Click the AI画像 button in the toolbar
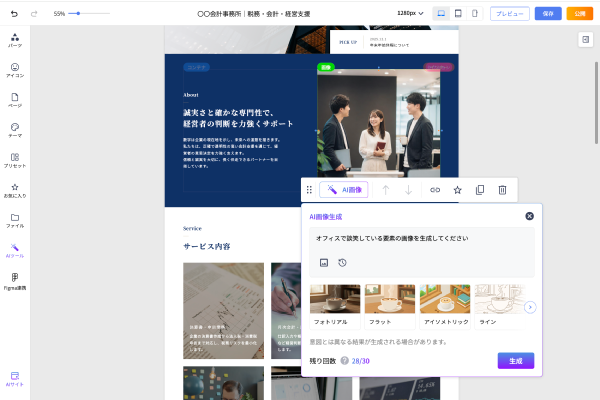This screenshot has width=600, height=400. click(x=344, y=190)
